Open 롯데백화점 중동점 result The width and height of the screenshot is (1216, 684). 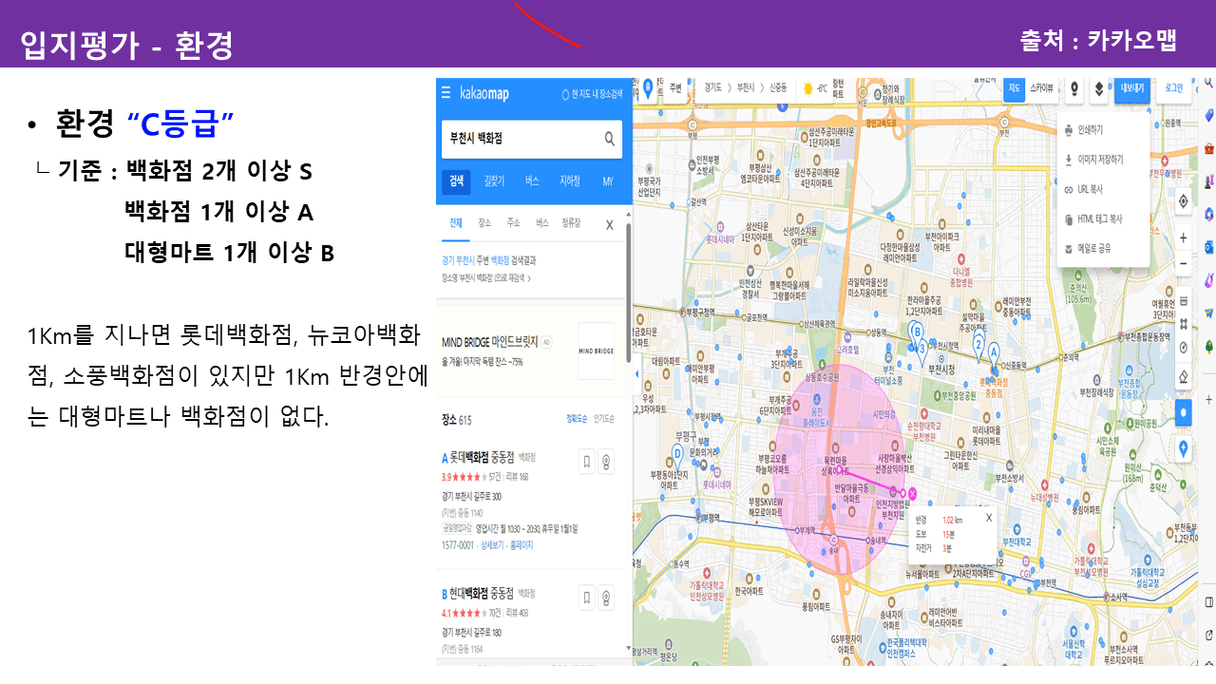click(483, 458)
